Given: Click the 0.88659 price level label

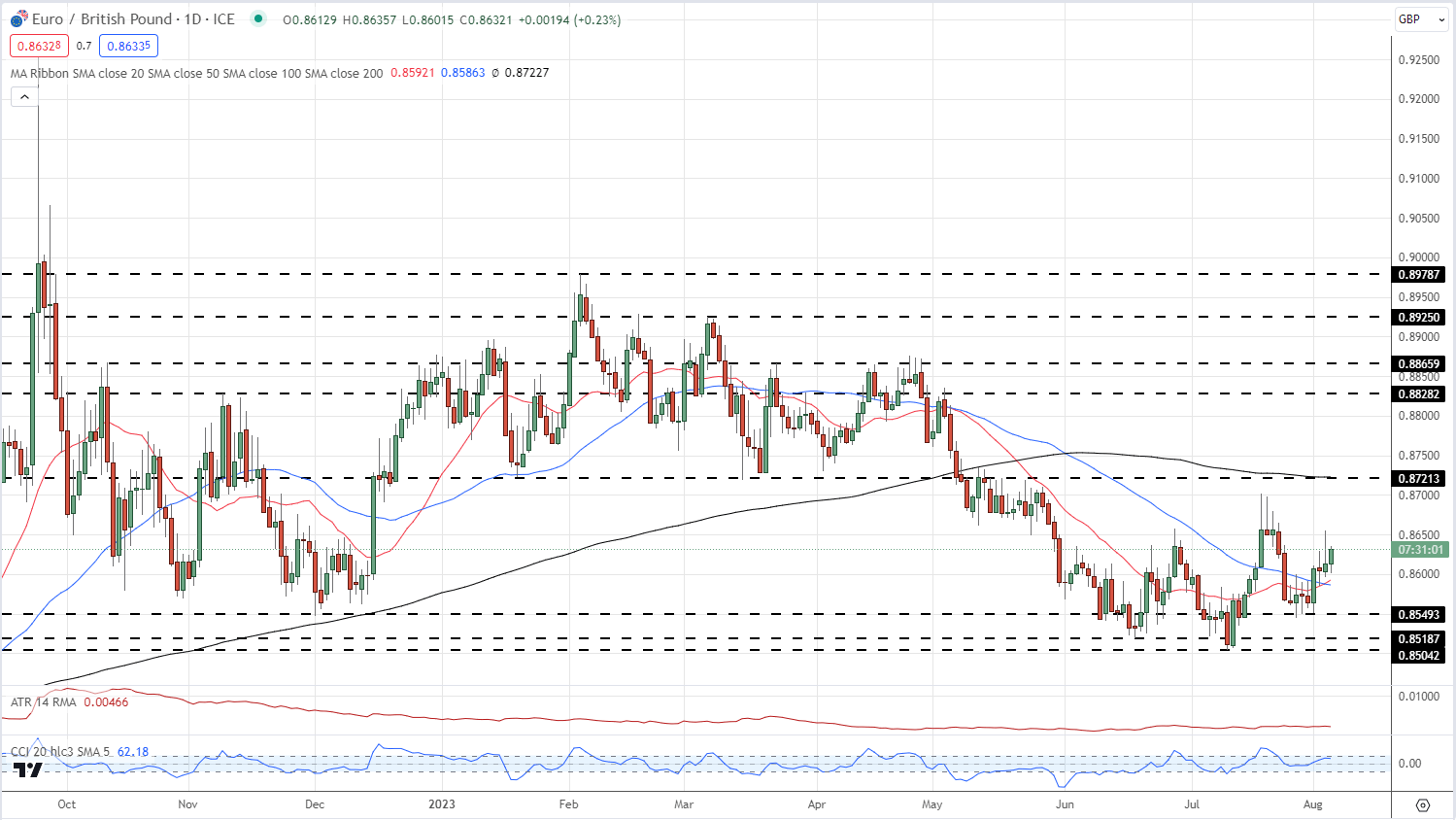Looking at the screenshot, I should [1419, 364].
